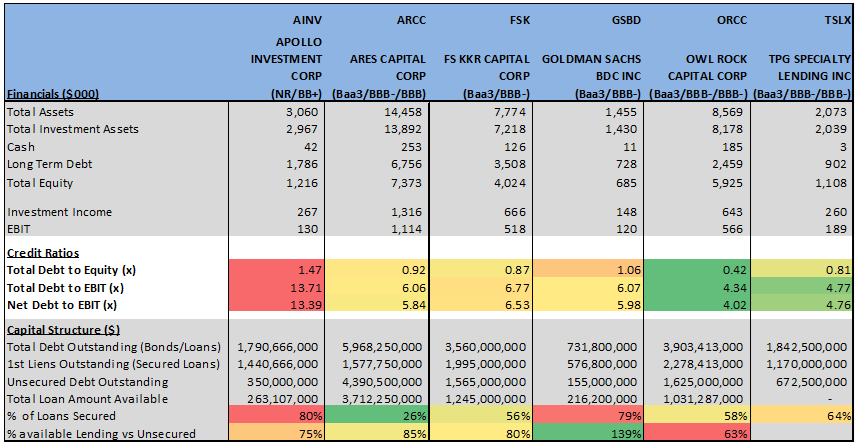Select Total Debt Outstanding (Bonds/Loans) label
859x446 pixels.
[x=114, y=347]
